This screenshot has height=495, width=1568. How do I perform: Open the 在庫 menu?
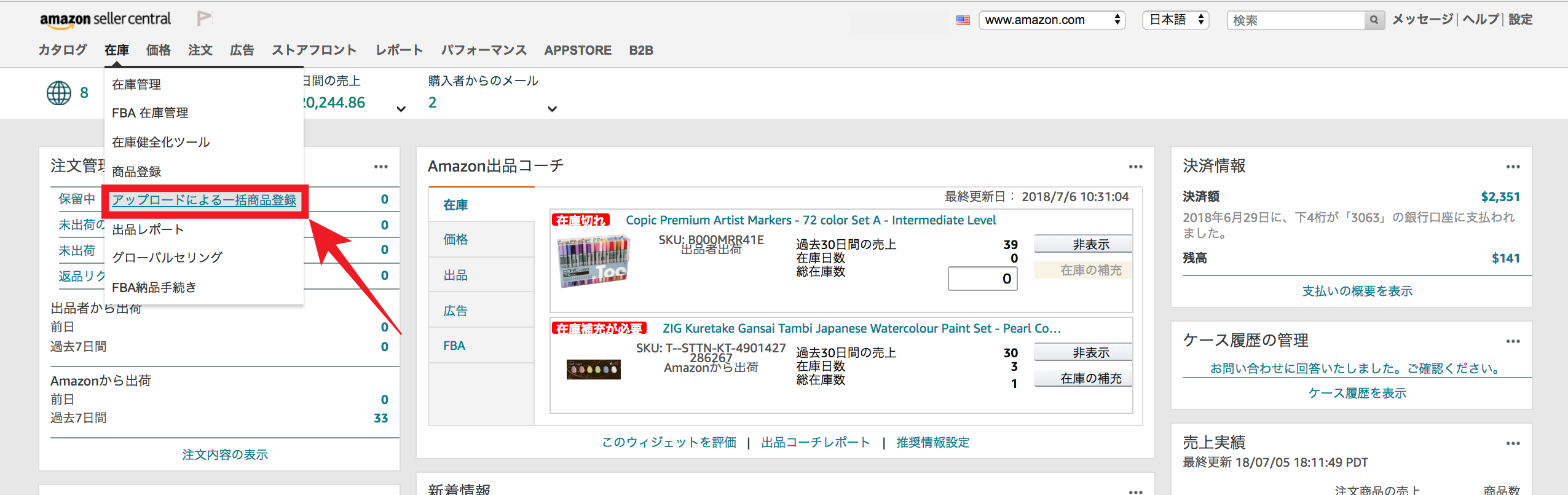tap(117, 50)
